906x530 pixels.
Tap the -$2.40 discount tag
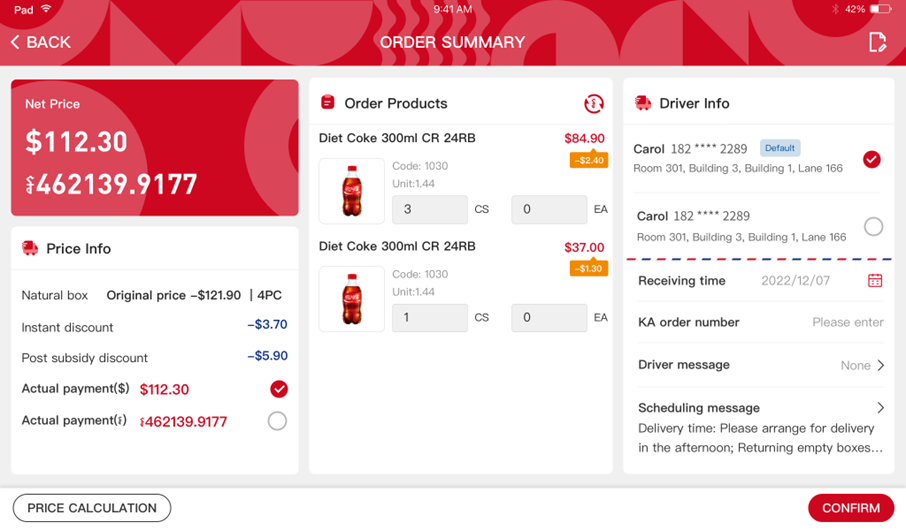589,160
